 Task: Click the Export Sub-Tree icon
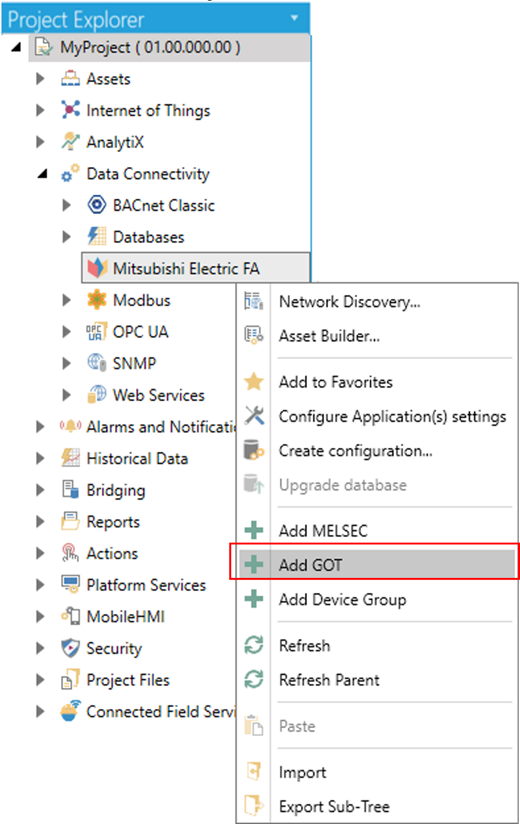(x=254, y=806)
